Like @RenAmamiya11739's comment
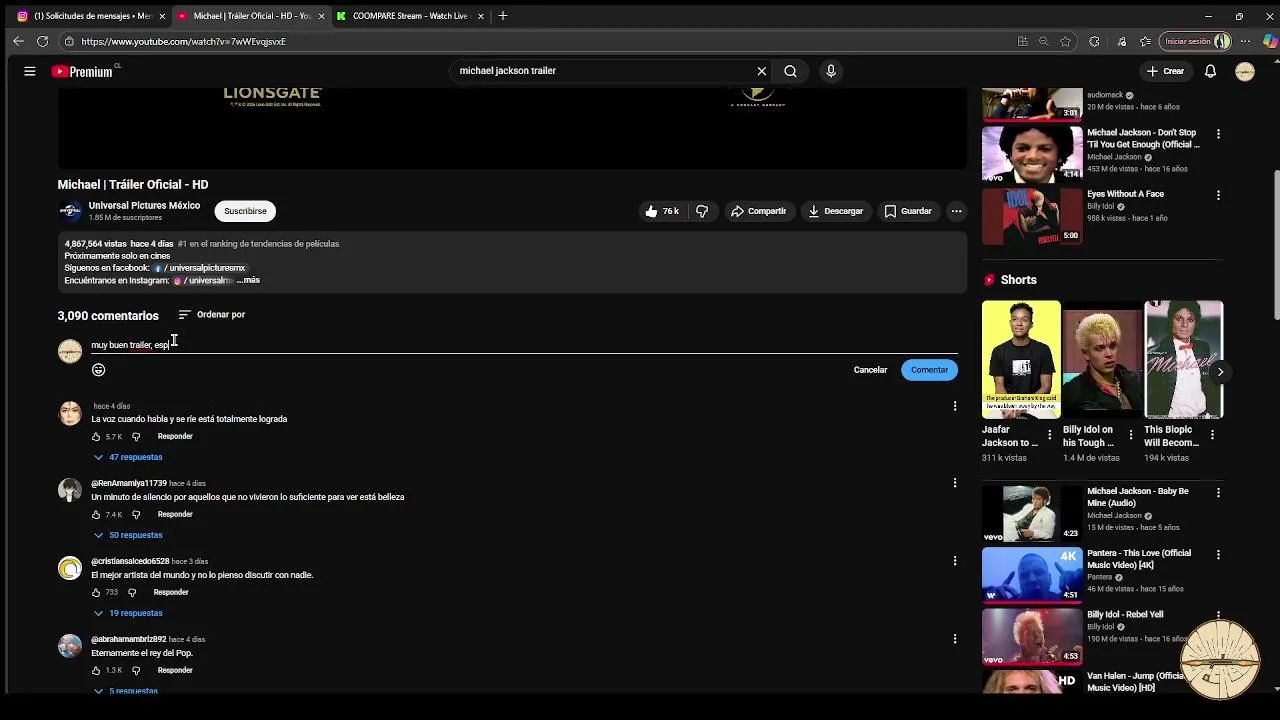Viewport: 1280px width, 720px height. [96, 515]
